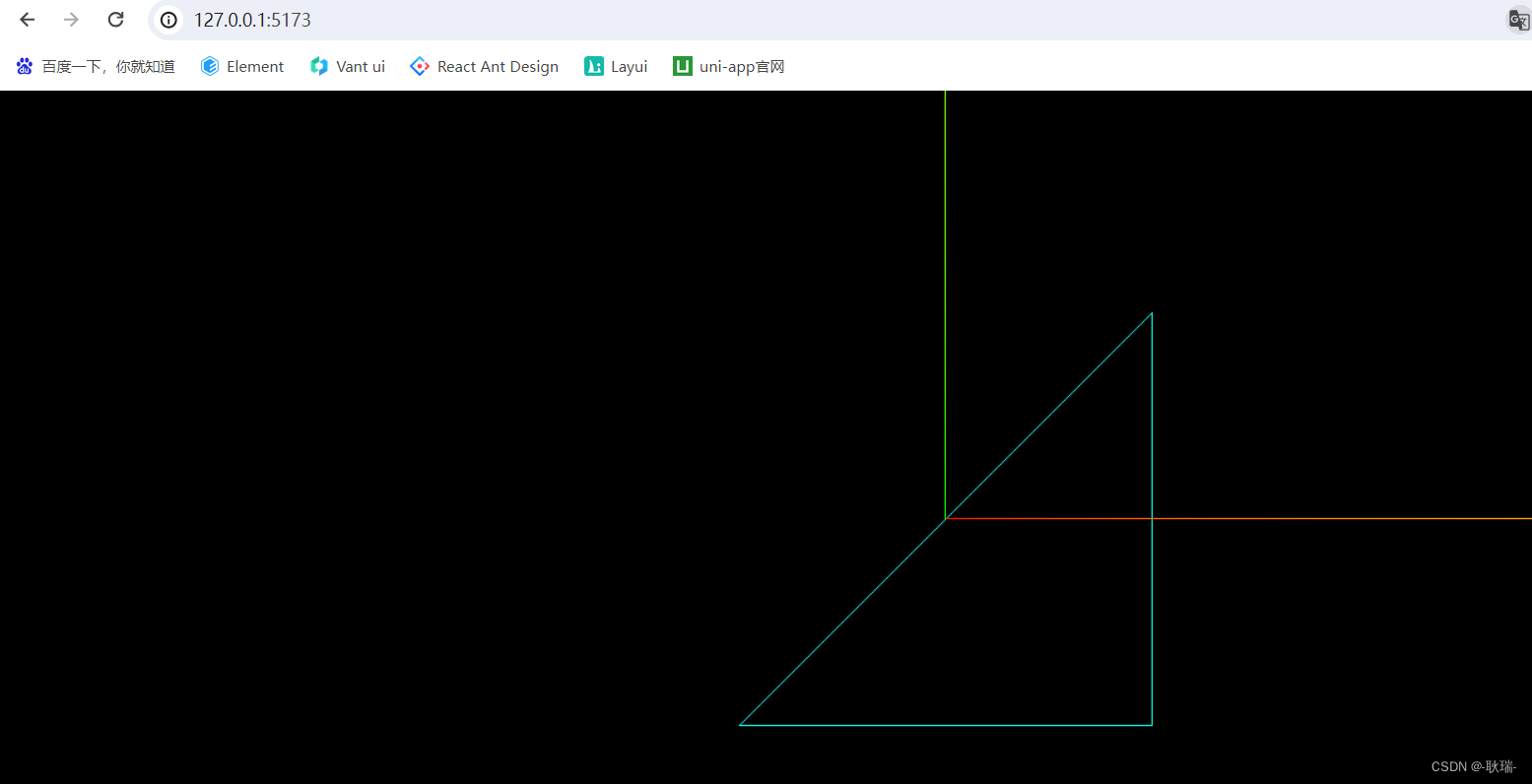Open the Element bookmark
This screenshot has width=1532, height=784.
tap(242, 66)
